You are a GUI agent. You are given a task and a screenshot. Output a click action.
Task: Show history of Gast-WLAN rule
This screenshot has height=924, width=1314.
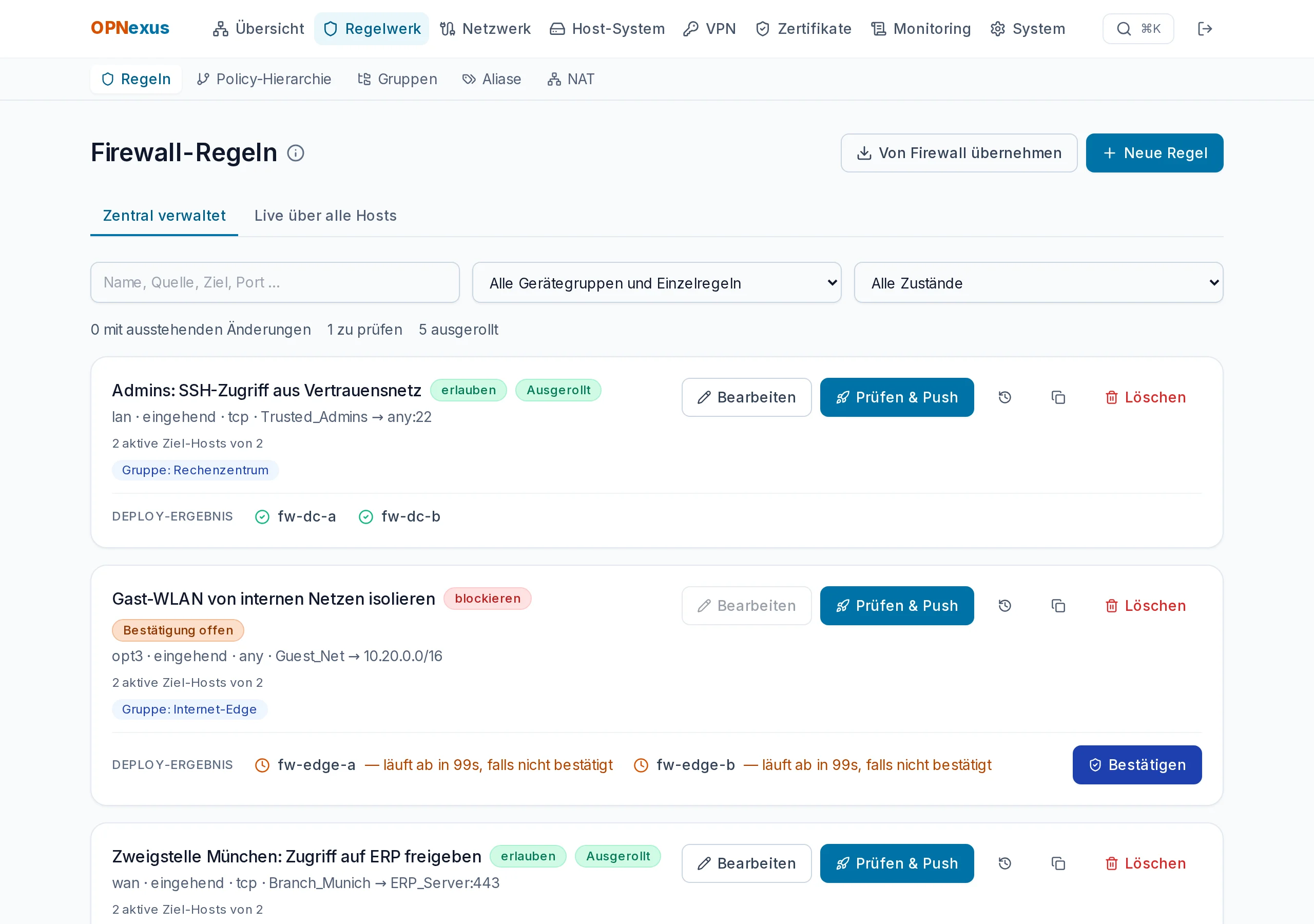click(x=1004, y=606)
